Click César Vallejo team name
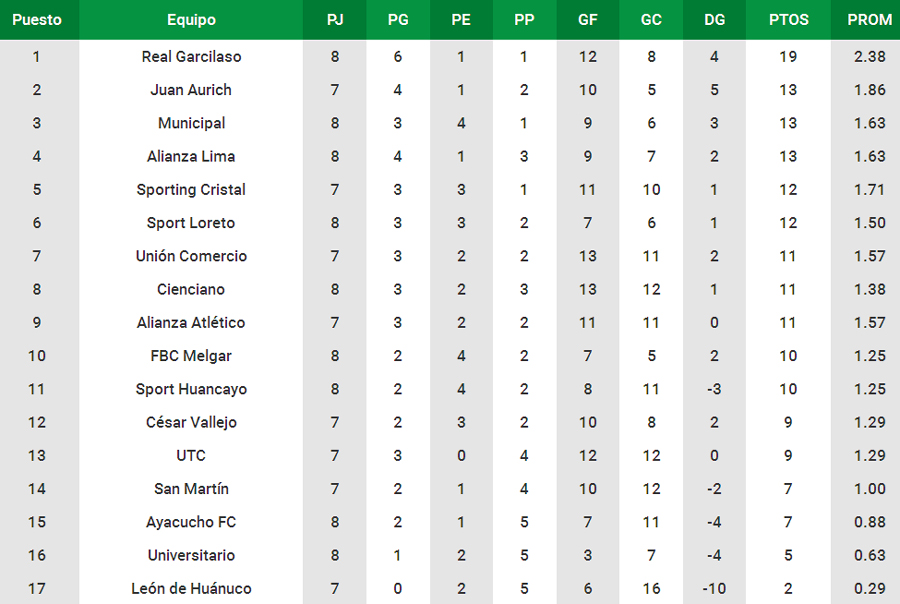The image size is (900, 604). pos(191,423)
